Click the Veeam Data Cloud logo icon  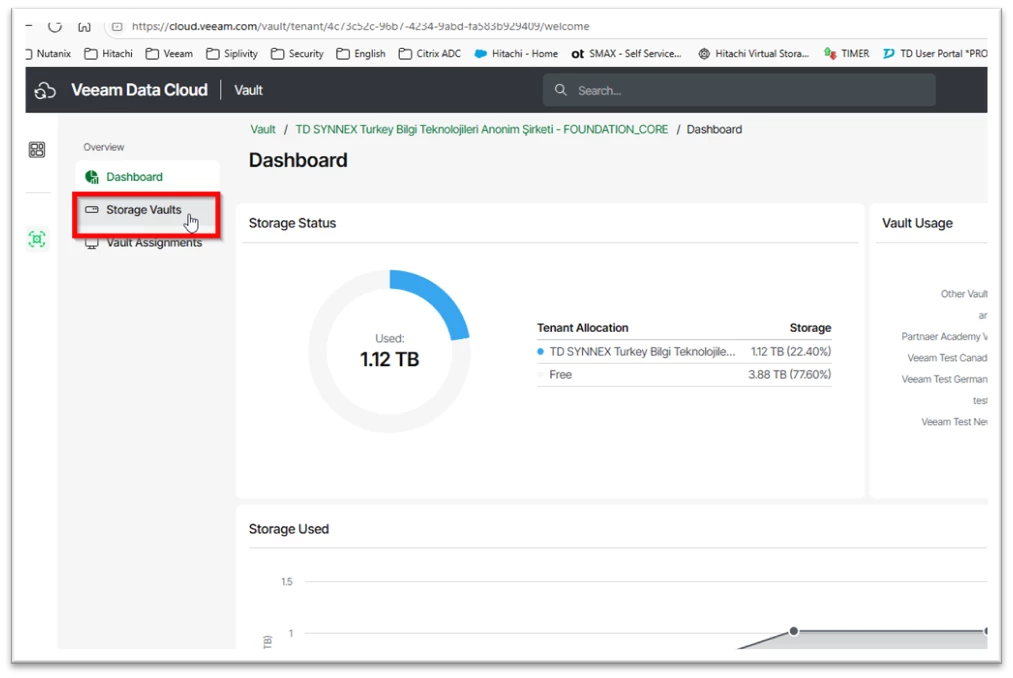tap(45, 90)
